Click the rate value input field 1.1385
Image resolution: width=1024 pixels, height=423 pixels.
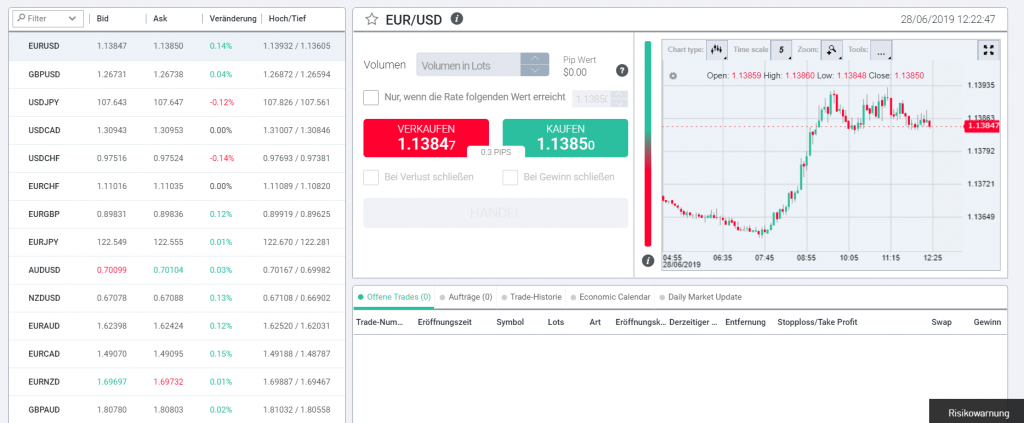coord(593,99)
